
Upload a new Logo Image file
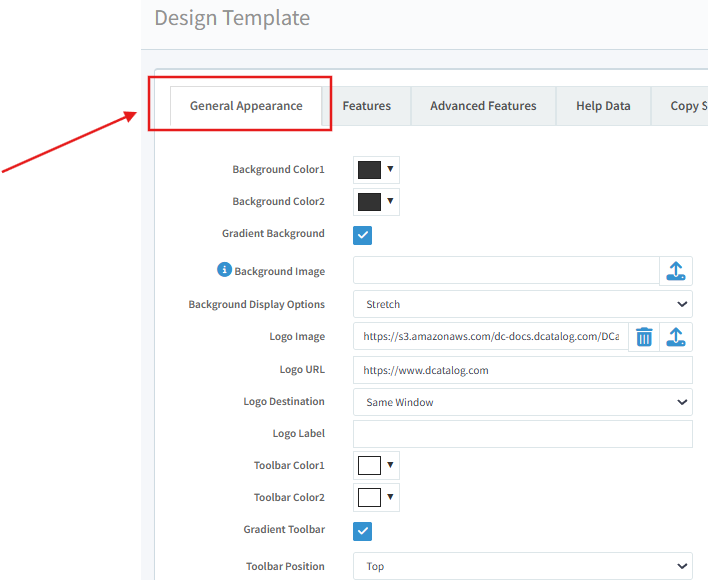point(676,337)
